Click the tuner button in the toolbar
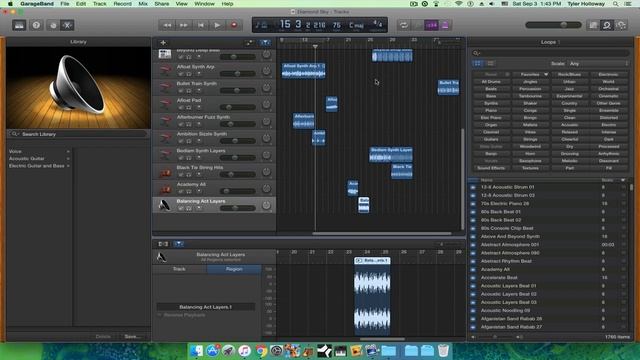 (x=418, y=25)
